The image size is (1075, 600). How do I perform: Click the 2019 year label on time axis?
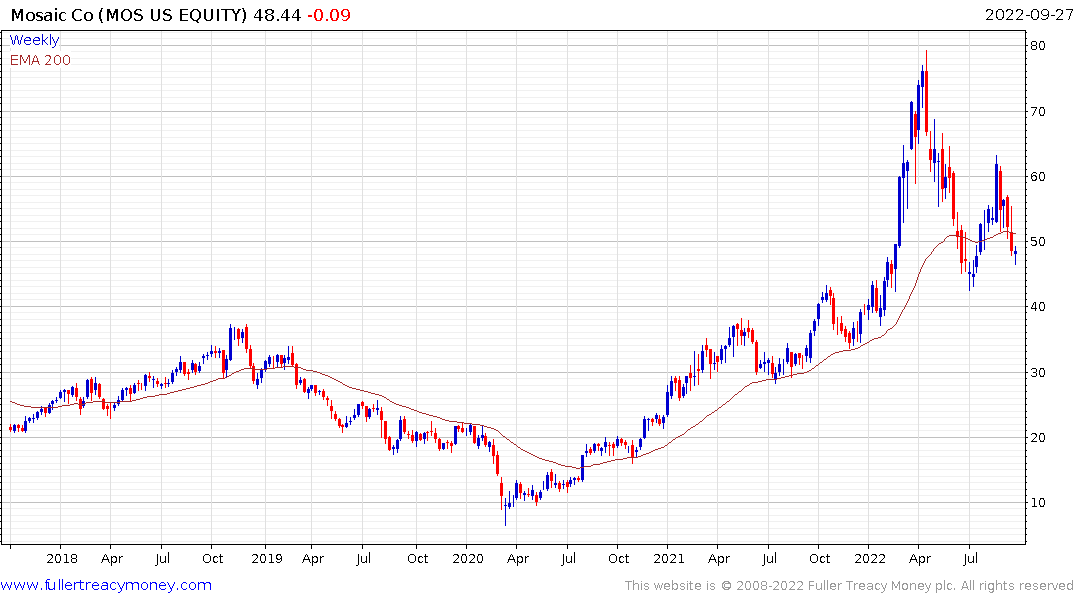[x=267, y=558]
